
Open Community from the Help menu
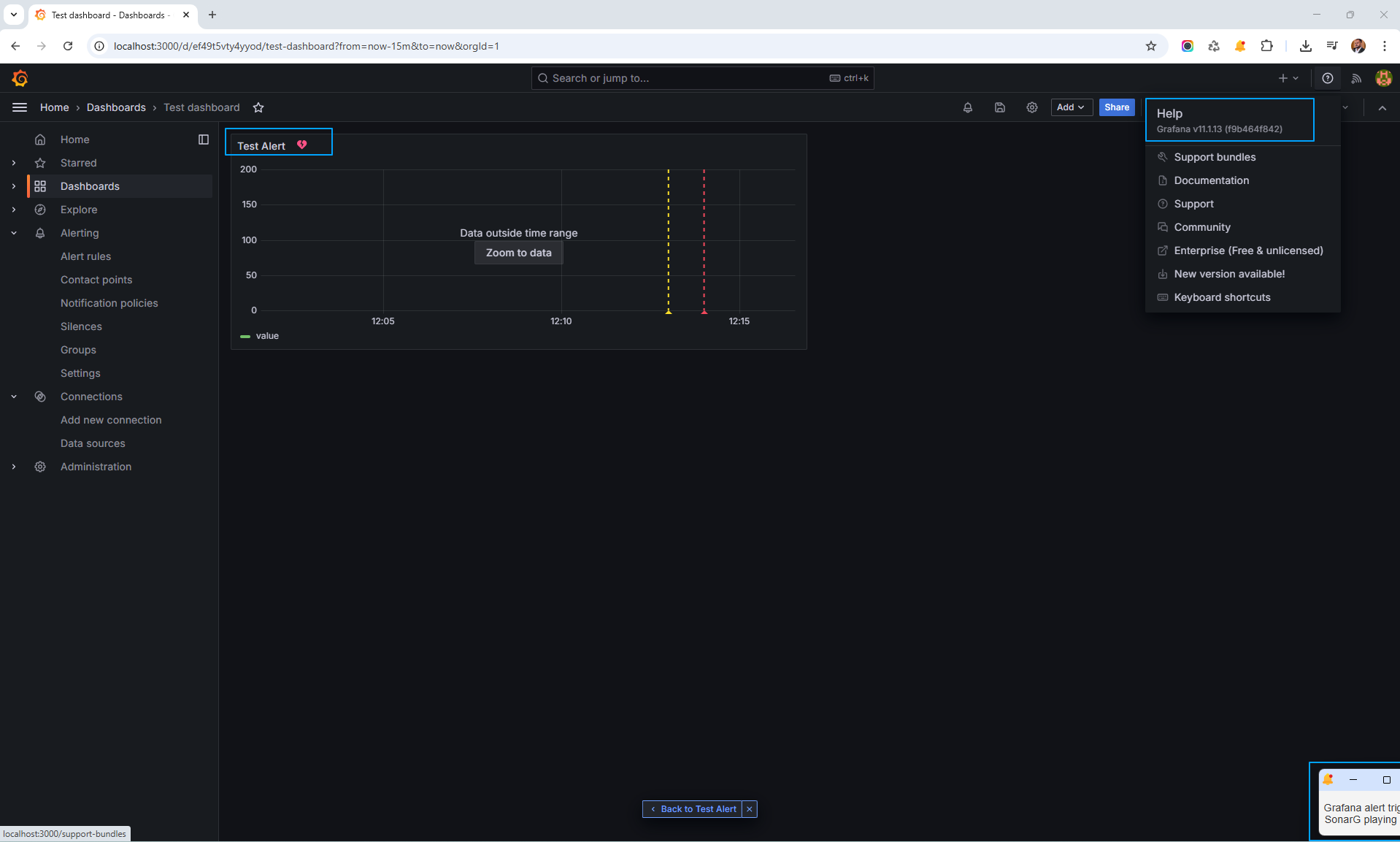coord(1201,227)
